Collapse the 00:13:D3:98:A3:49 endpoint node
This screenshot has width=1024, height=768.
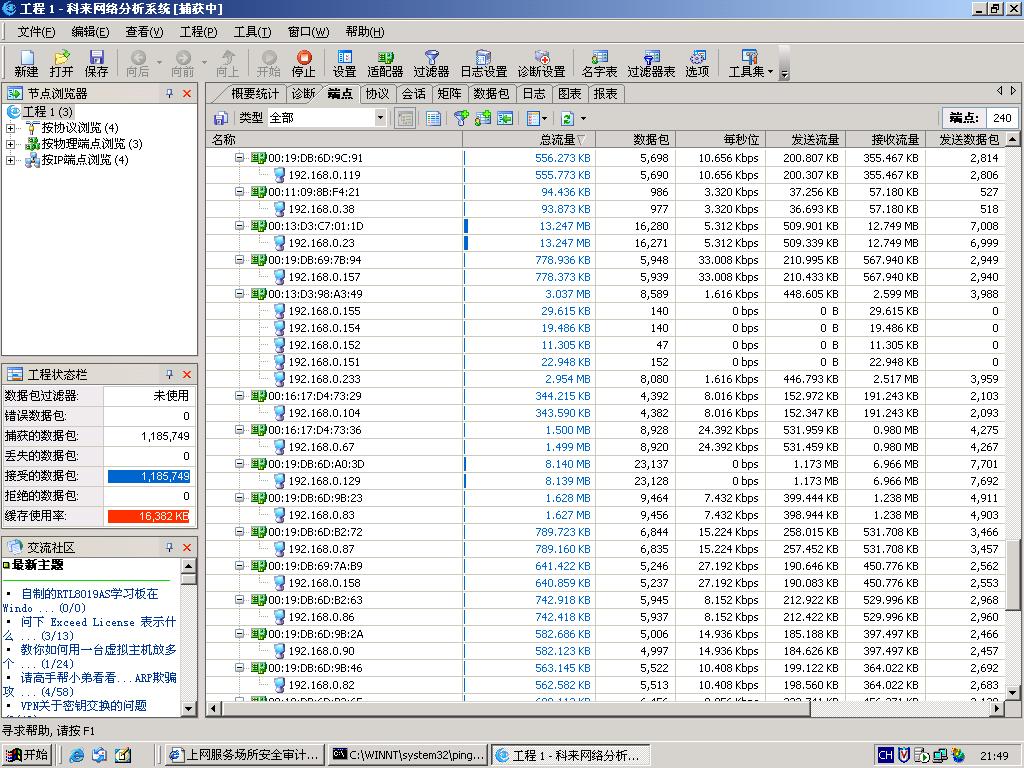tap(240, 294)
